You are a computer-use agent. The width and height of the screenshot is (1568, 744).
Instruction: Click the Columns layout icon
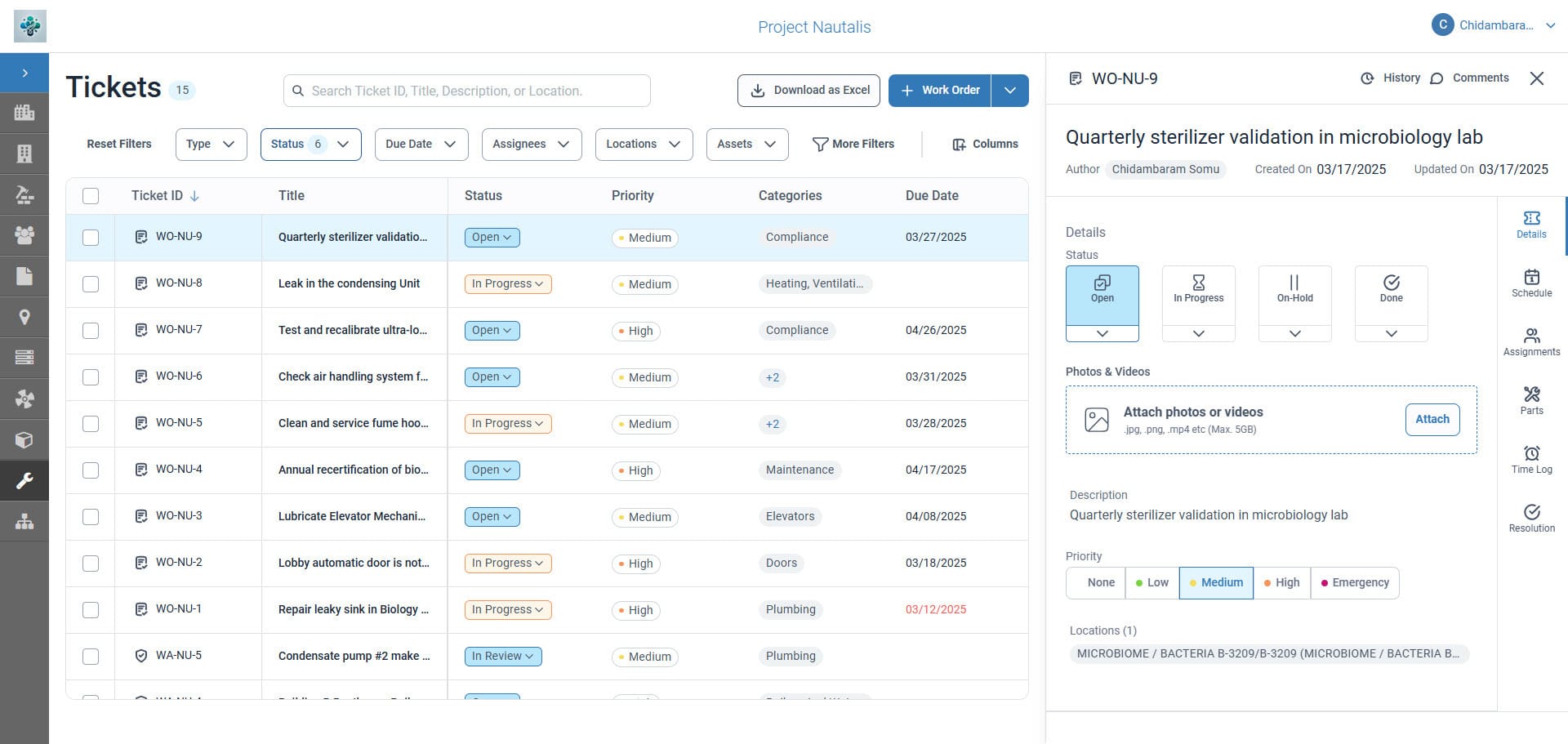click(959, 145)
